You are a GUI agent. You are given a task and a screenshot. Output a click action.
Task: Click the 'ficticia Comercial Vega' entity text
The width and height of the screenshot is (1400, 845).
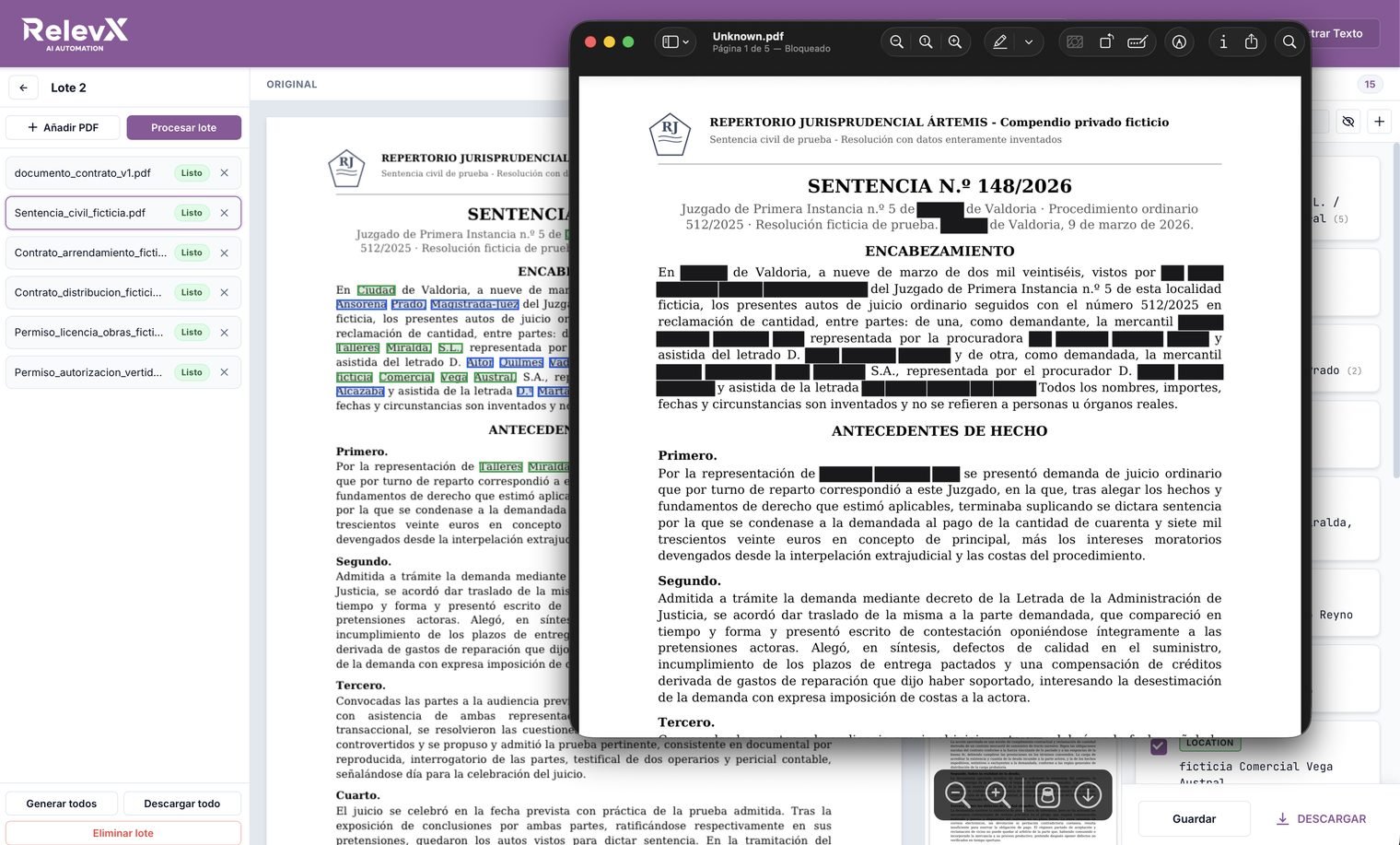click(1255, 766)
